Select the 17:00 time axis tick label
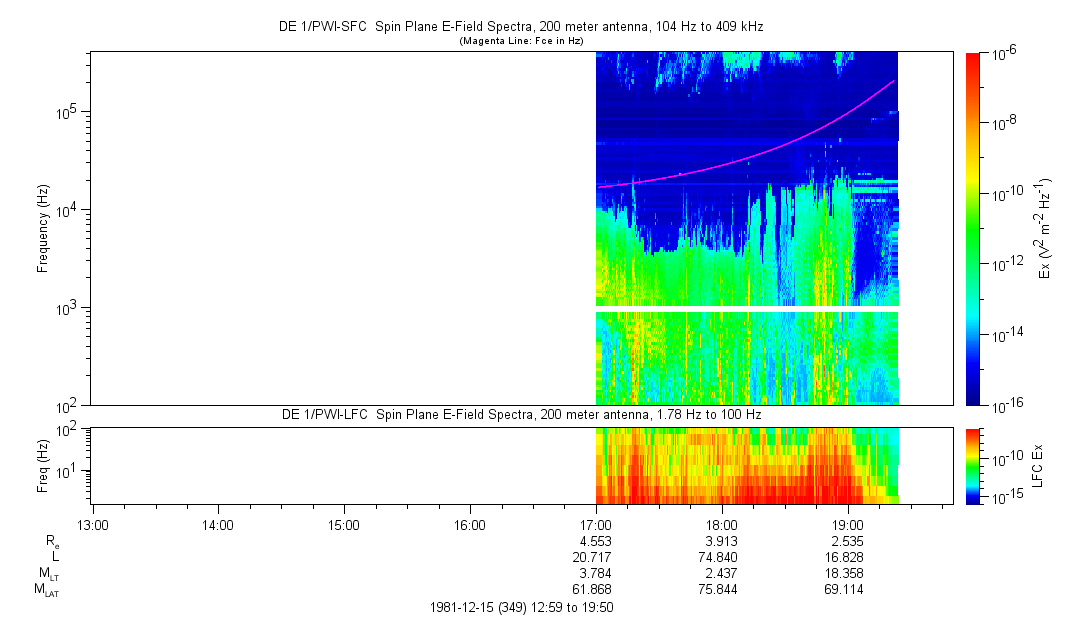 [x=596, y=523]
